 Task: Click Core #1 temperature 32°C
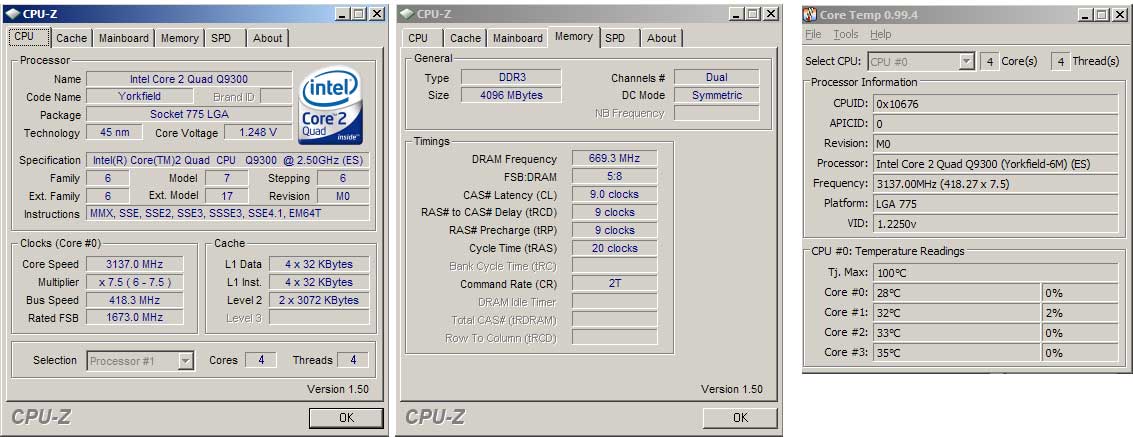(x=957, y=313)
